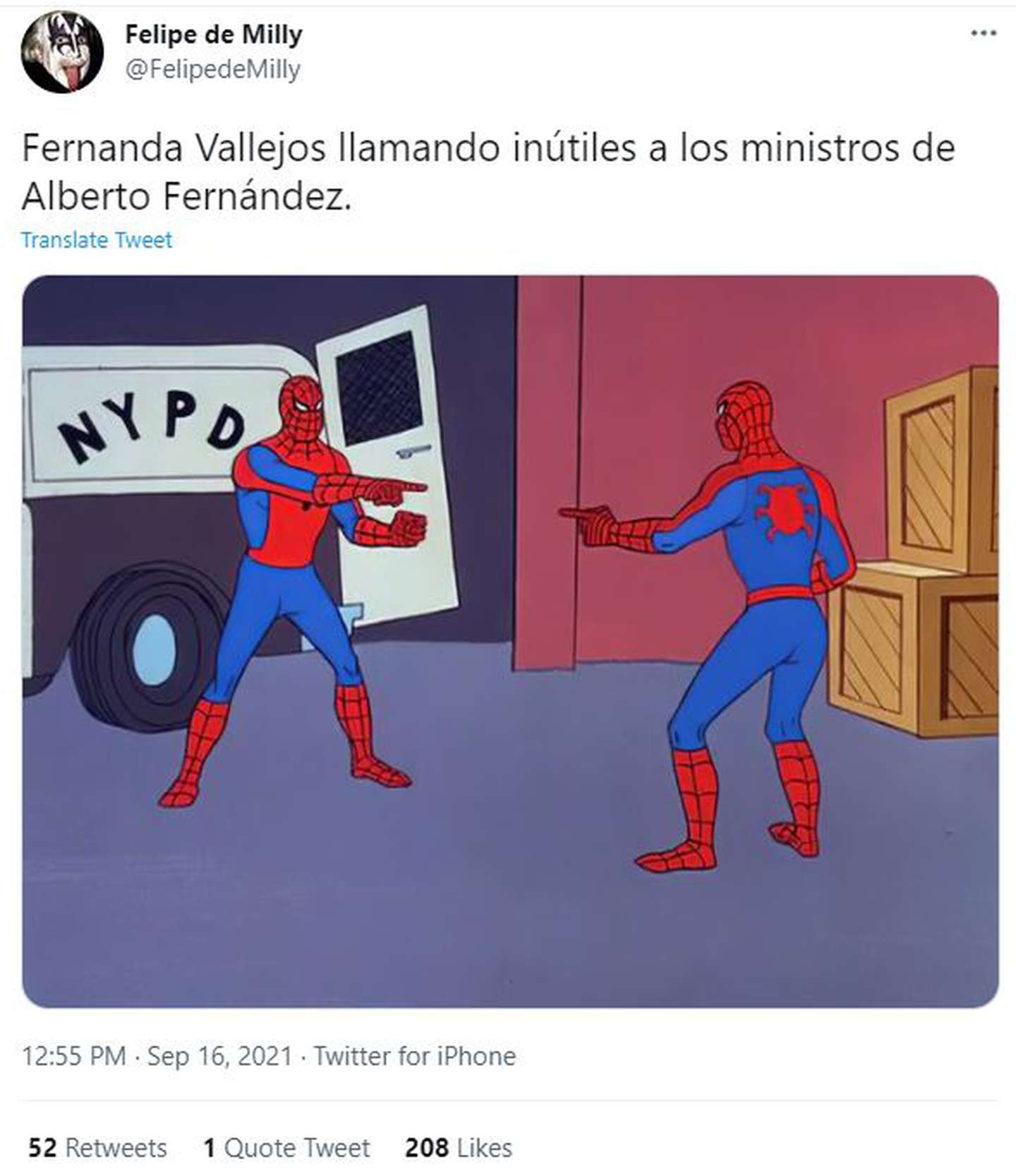Screen dimensions: 1016x1176
Task: Open the @FelipedeMilly handle link
Action: (x=212, y=69)
